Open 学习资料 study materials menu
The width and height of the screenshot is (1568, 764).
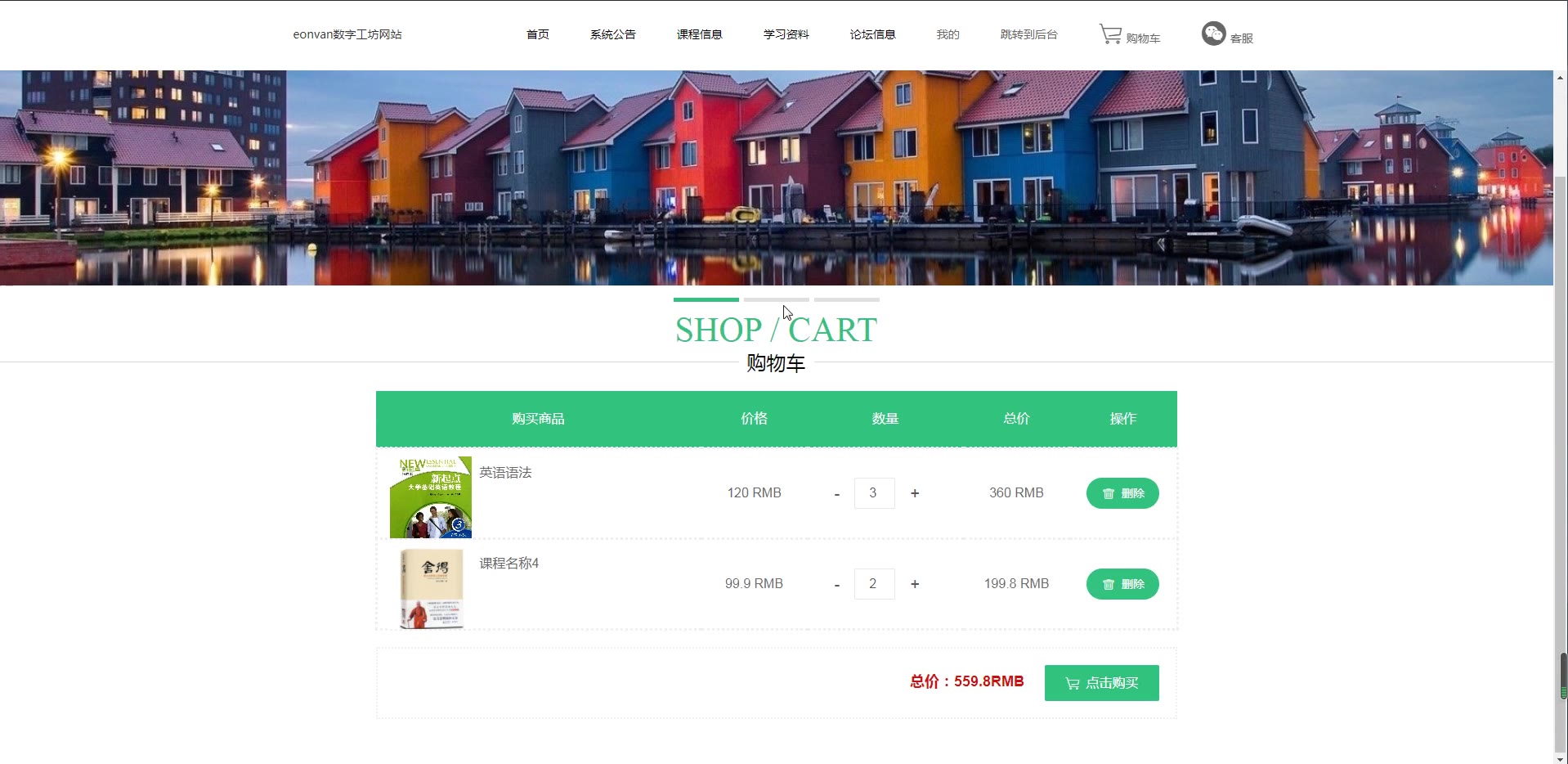[x=786, y=34]
